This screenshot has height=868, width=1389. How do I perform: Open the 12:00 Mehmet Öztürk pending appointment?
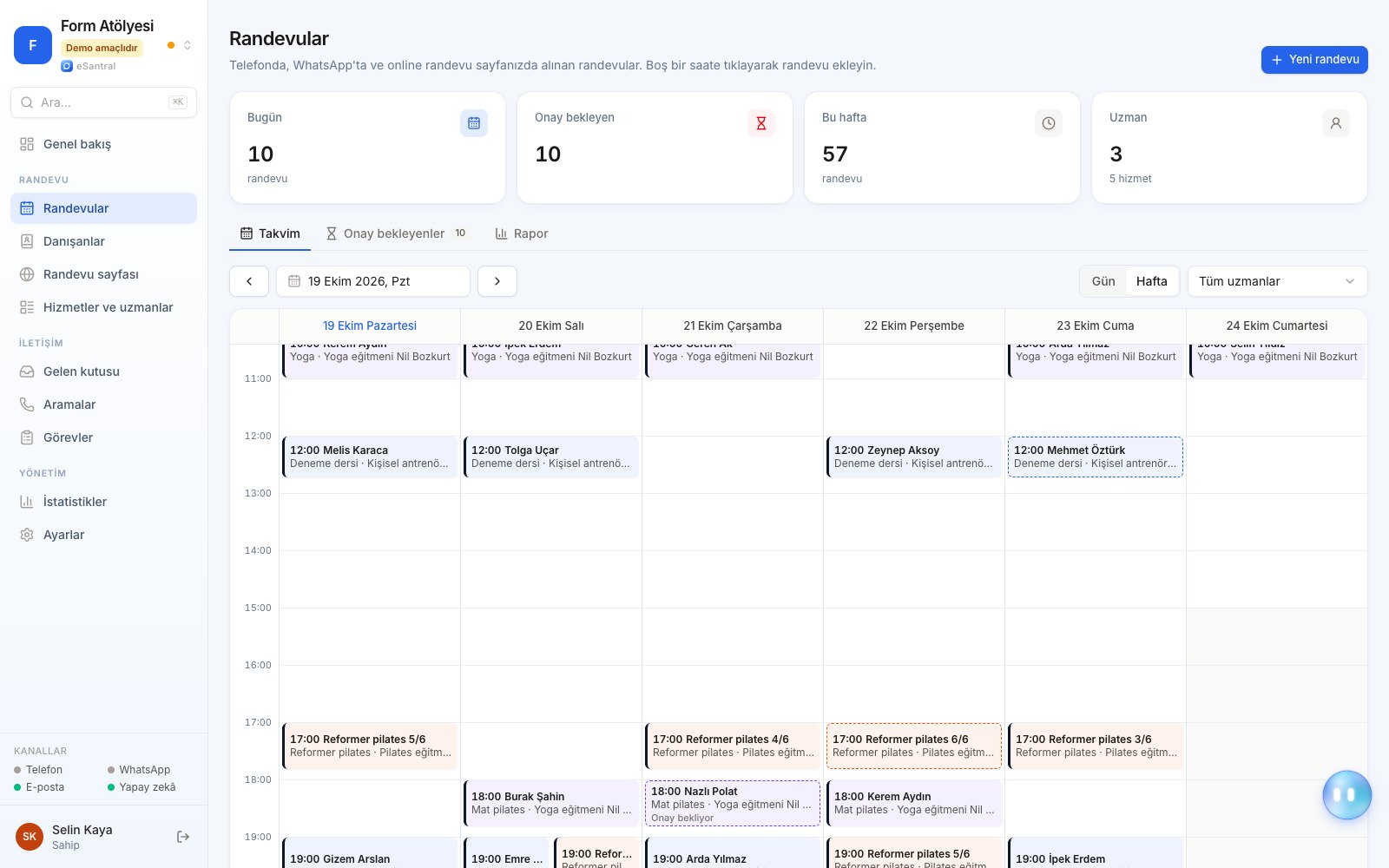coord(1096,457)
